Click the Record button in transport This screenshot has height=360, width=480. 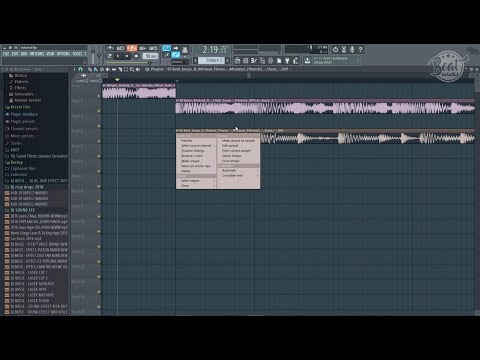(136, 56)
